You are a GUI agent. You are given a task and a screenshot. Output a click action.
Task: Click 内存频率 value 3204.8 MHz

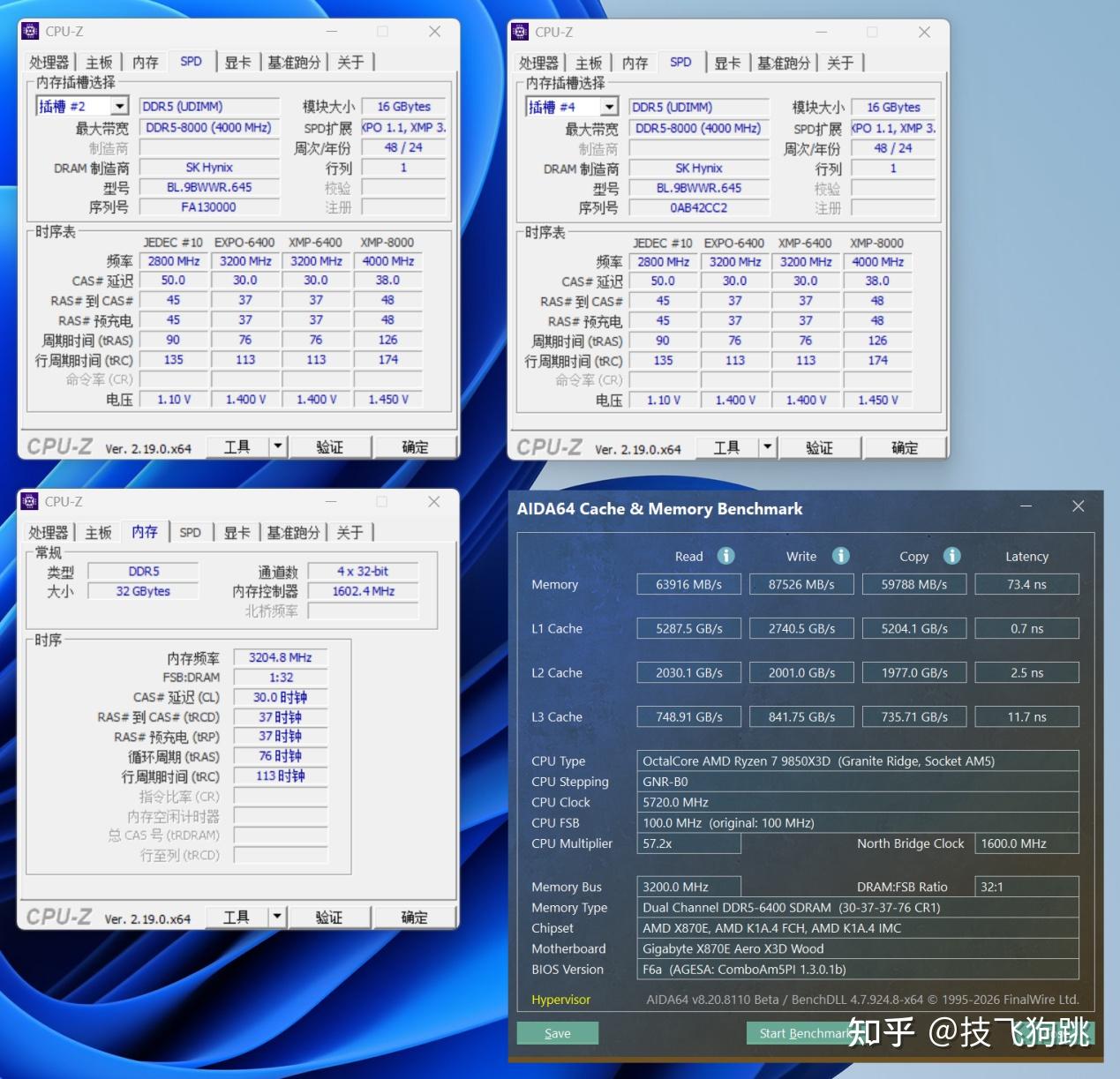(x=281, y=657)
